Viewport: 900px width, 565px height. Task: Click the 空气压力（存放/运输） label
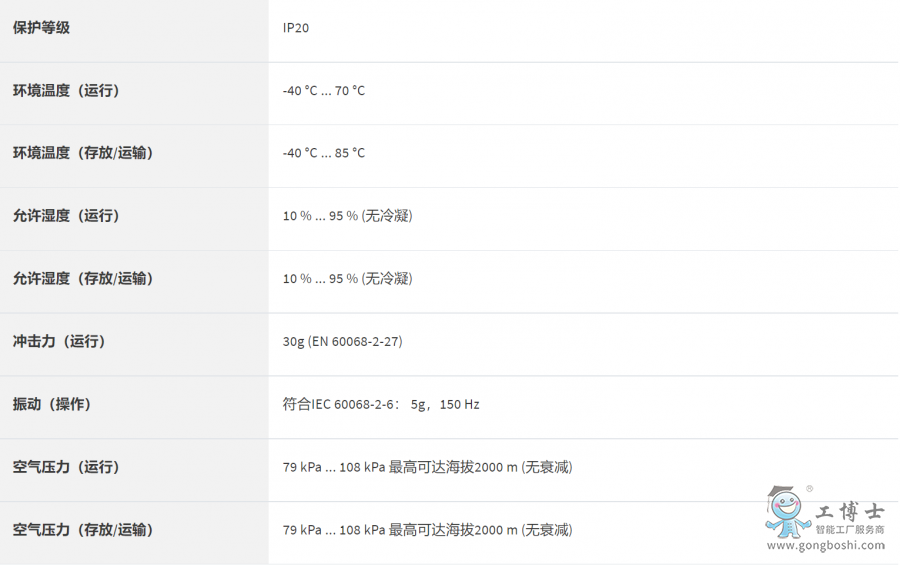click(83, 530)
